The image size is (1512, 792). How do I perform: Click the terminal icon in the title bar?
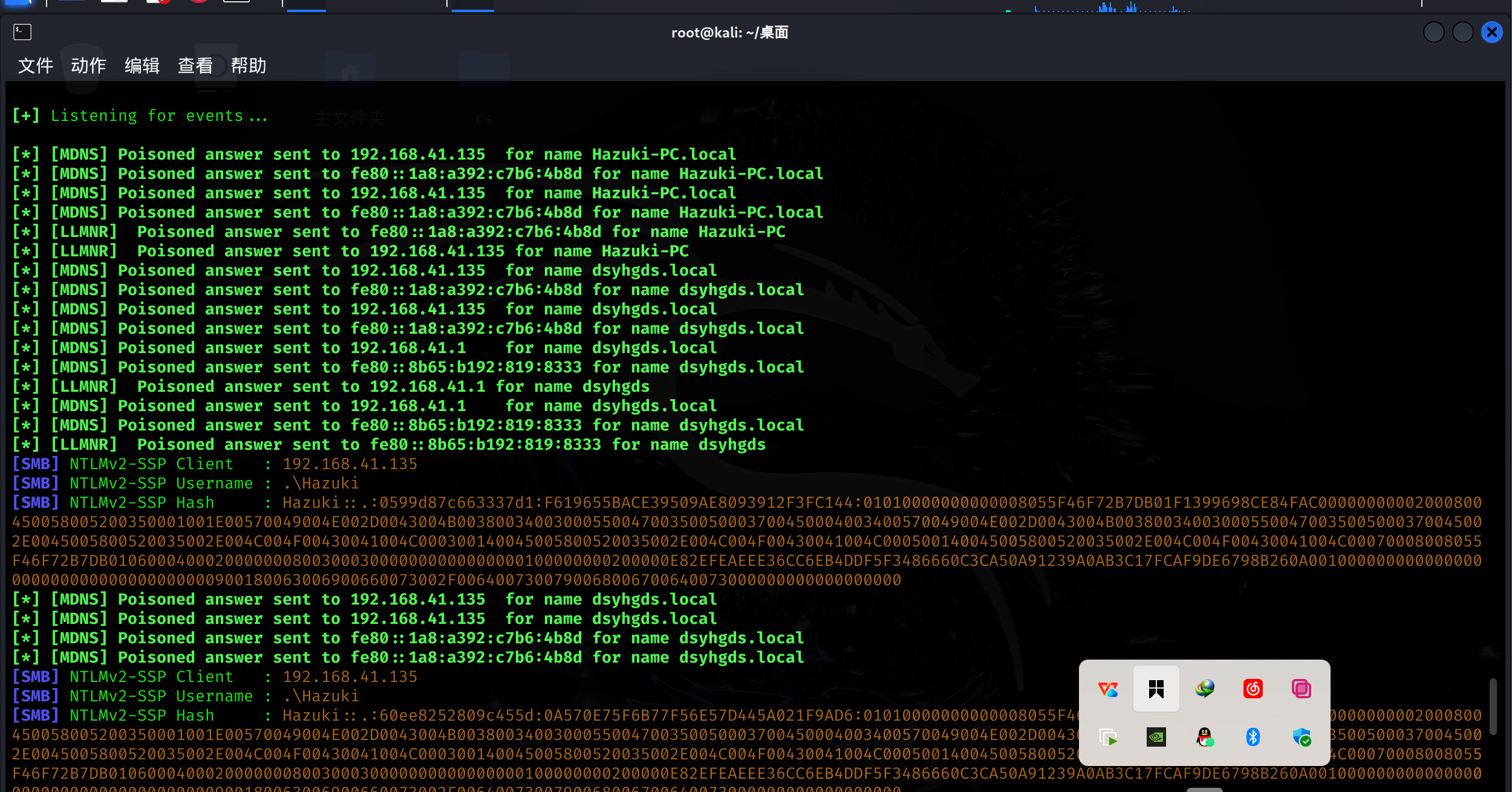[22, 32]
